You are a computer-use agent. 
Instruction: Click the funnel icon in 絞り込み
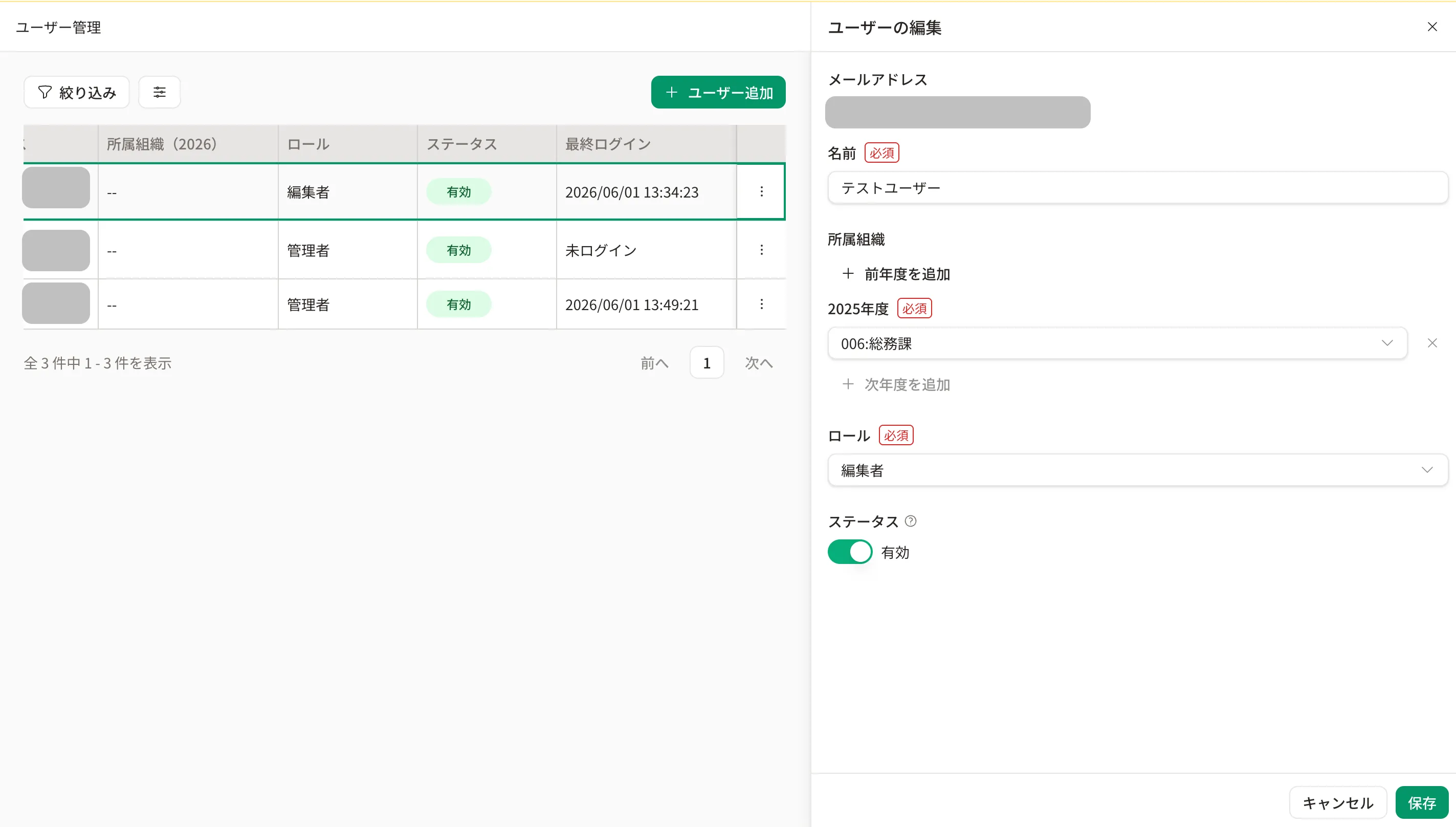45,92
